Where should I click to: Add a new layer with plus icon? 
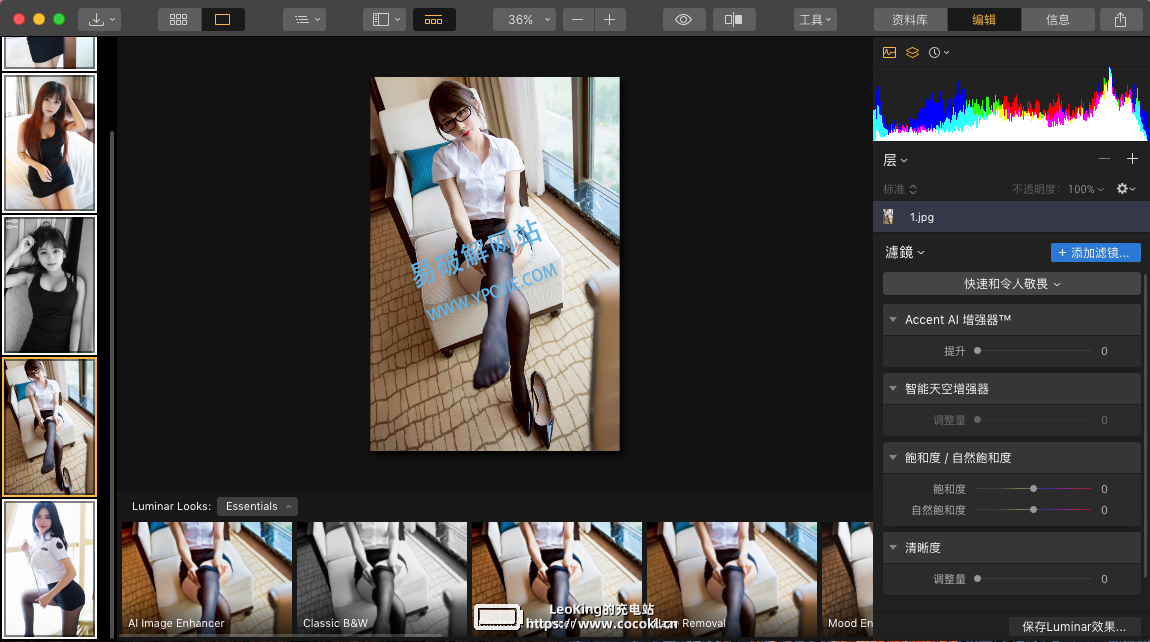(1132, 159)
